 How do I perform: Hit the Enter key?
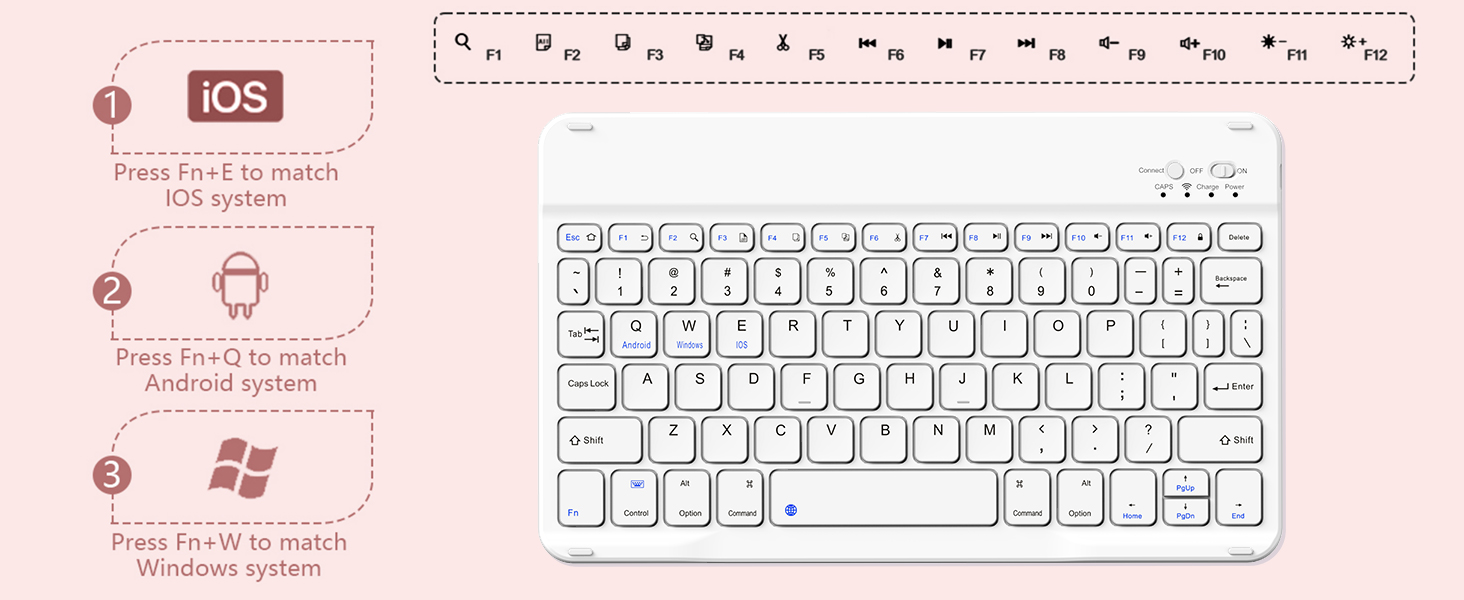point(1233,386)
